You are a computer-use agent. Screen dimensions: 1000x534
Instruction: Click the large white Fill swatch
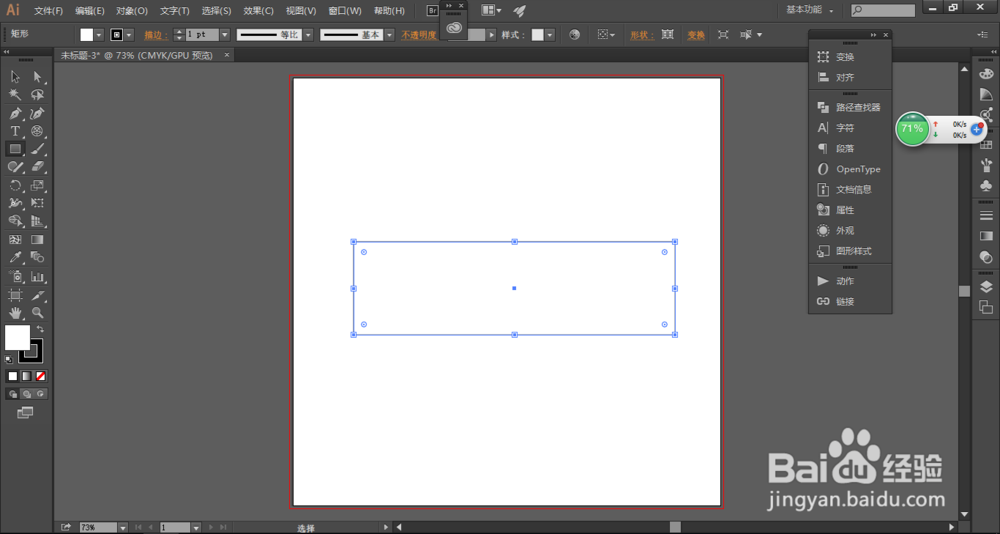click(x=17, y=337)
